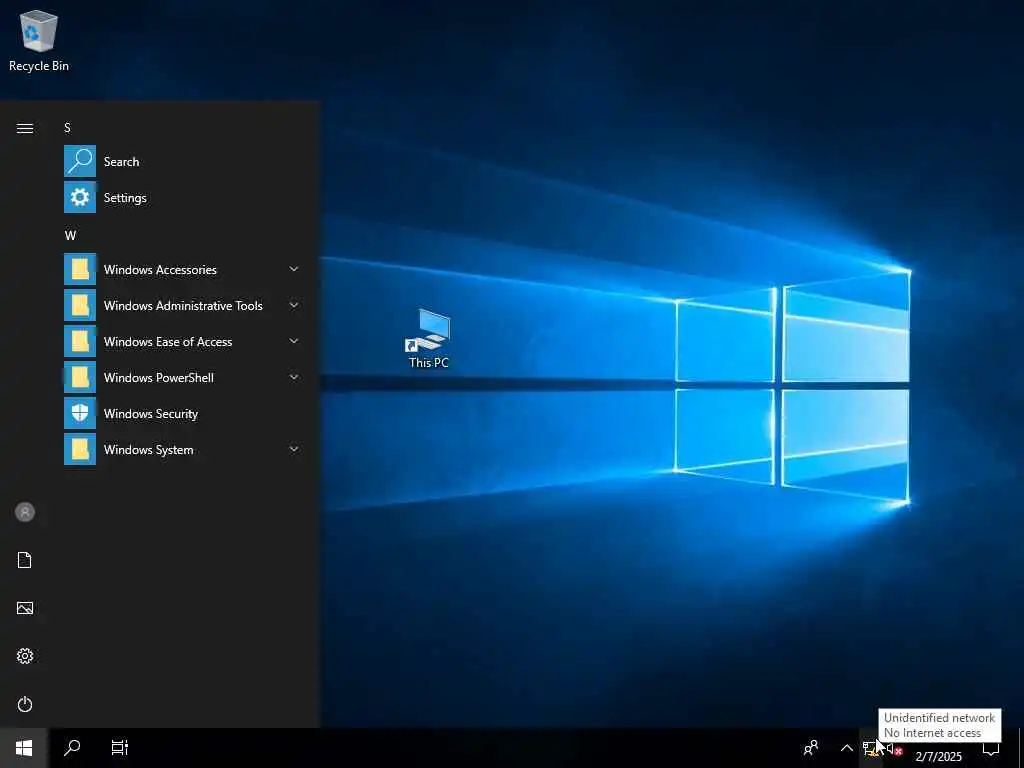
Task: Show hidden tray icons arrow
Action: pyautogui.click(x=846, y=748)
